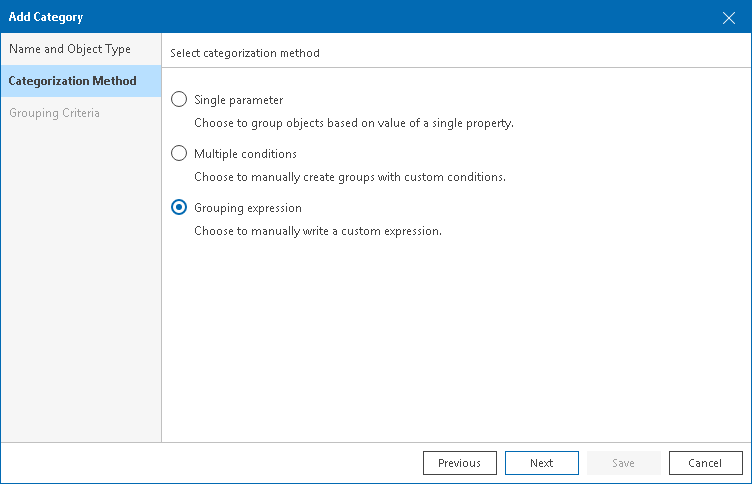Click the 'Multiple conditions' label text
This screenshot has width=752, height=484.
click(245, 154)
